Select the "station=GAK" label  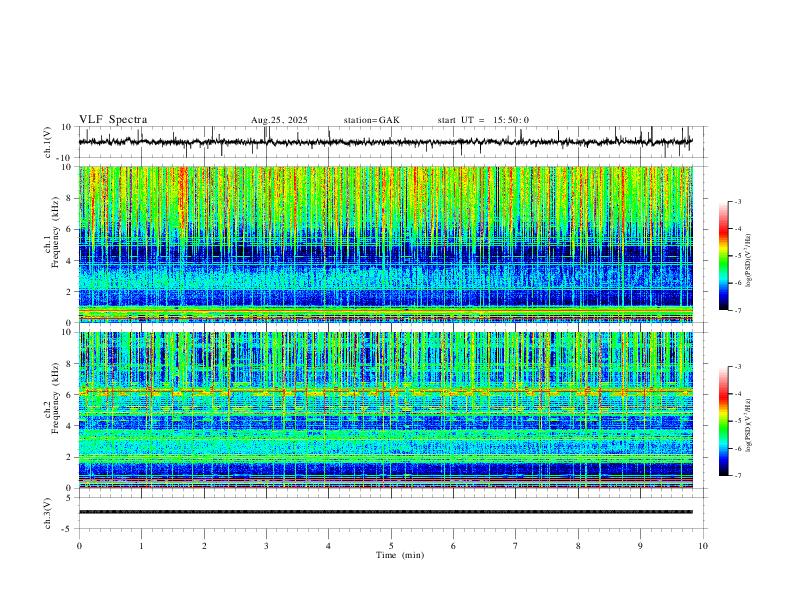point(372,120)
